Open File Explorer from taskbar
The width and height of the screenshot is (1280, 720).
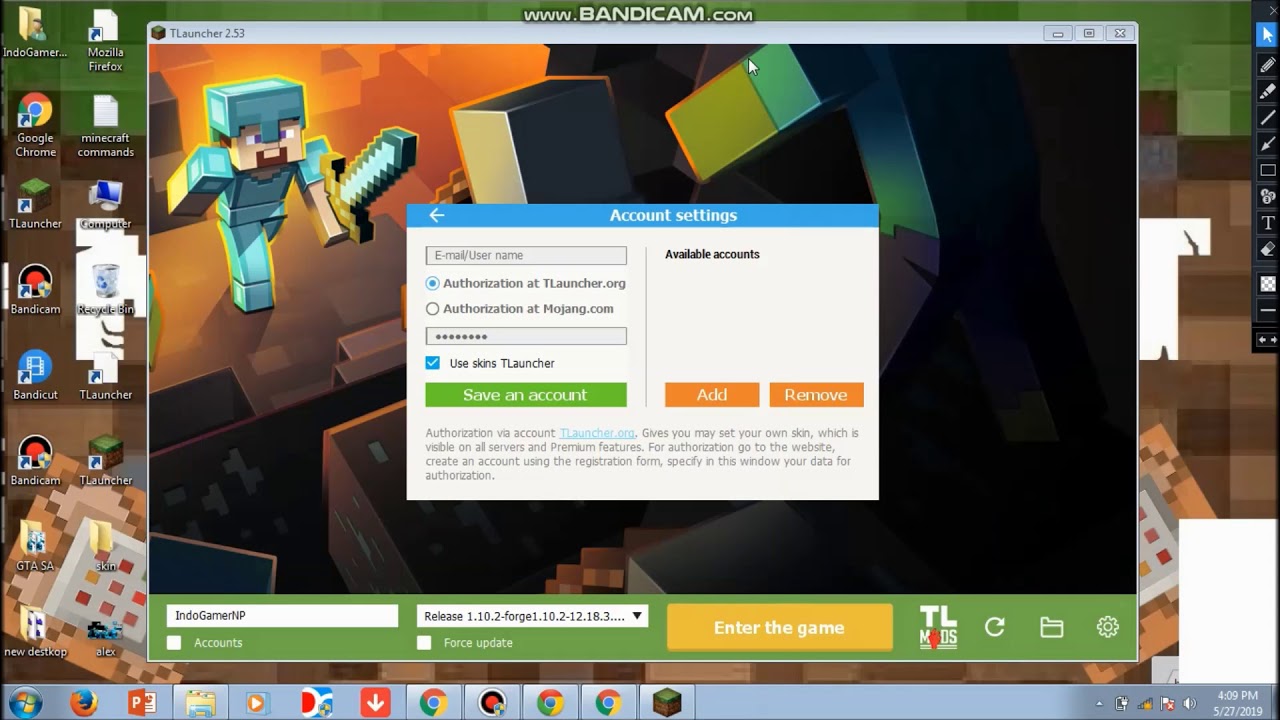[x=200, y=703]
